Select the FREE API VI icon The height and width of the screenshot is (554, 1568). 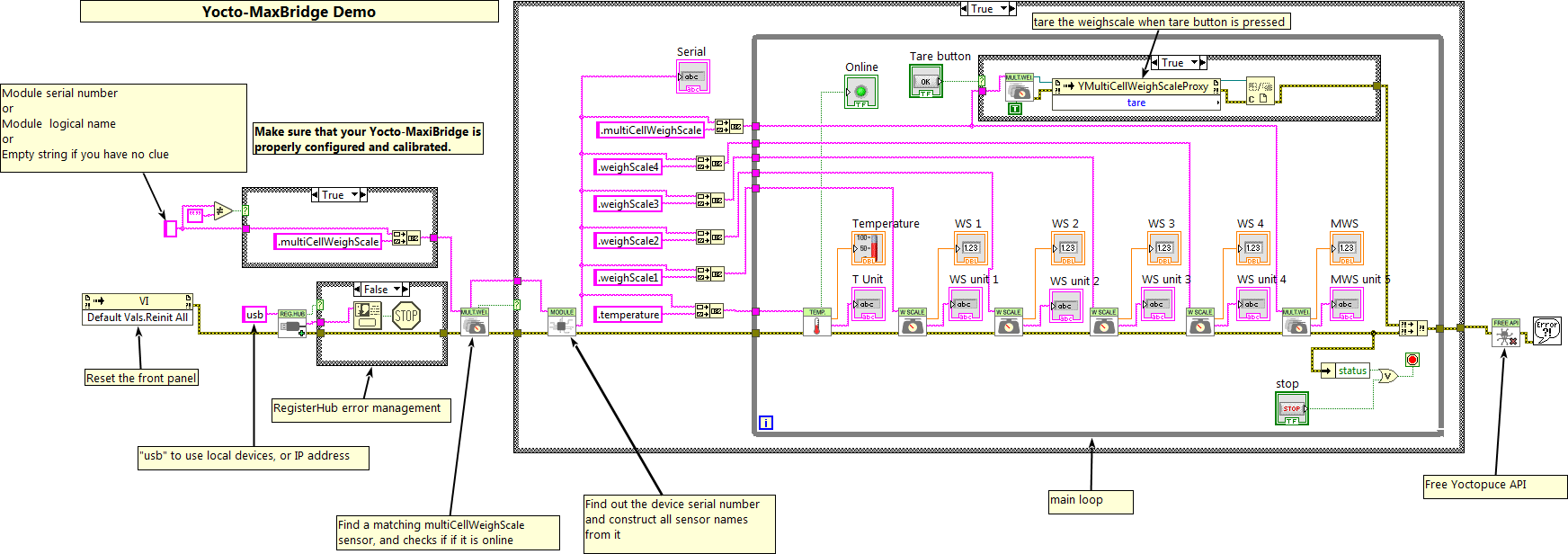(x=1506, y=333)
